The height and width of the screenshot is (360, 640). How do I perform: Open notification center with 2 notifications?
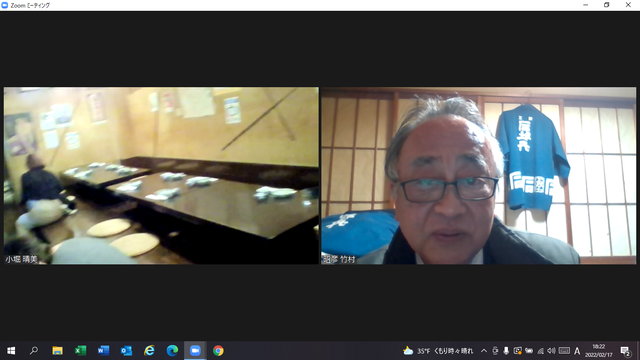pos(625,351)
